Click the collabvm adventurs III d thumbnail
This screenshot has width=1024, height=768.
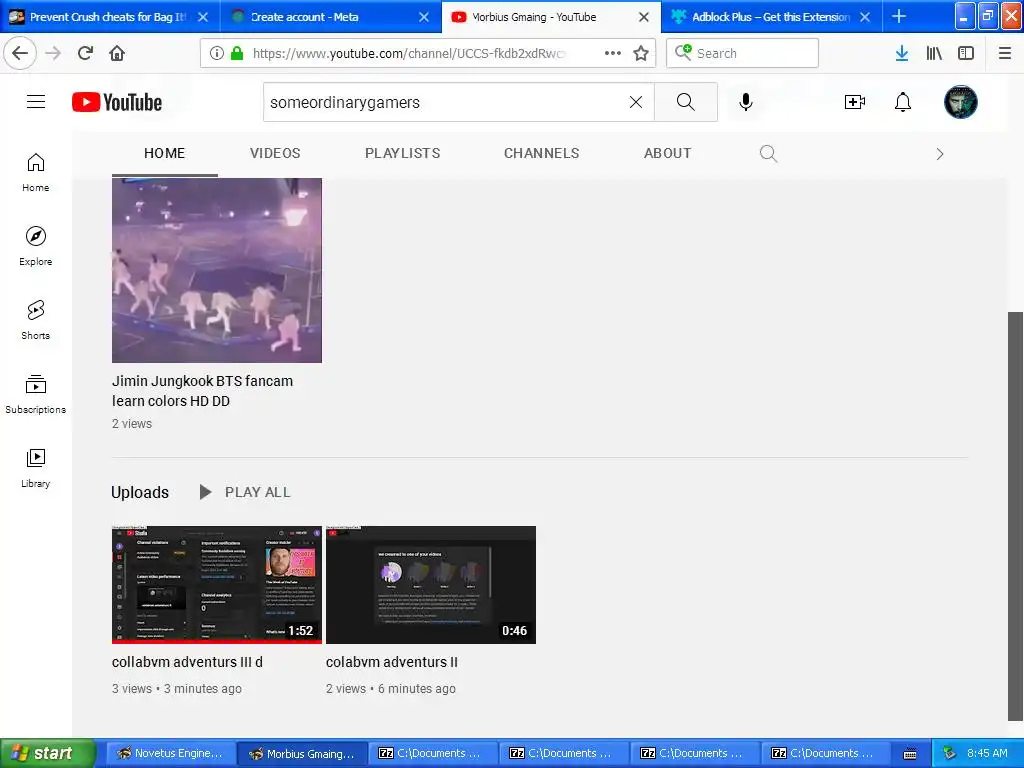217,584
